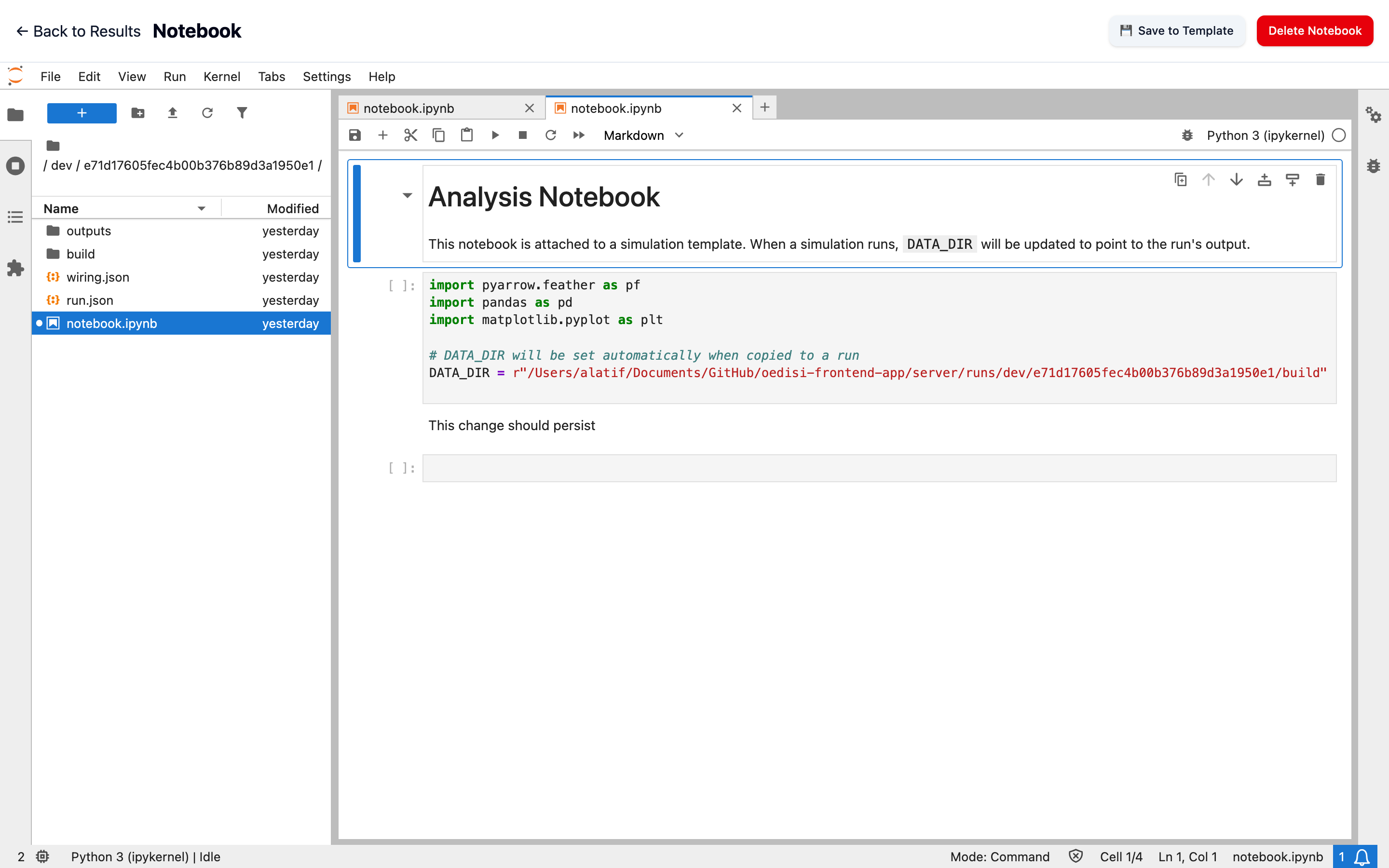Create a new folder

(x=138, y=113)
